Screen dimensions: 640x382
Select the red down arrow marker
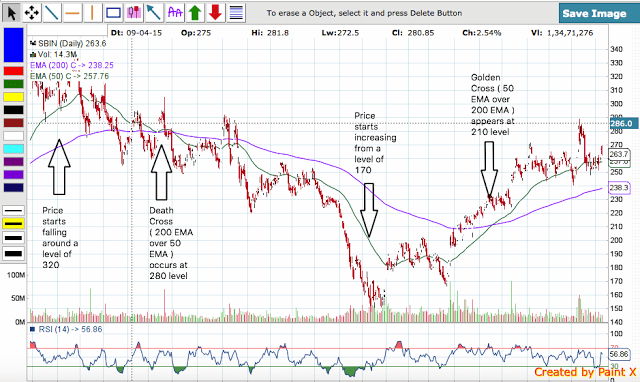point(216,13)
